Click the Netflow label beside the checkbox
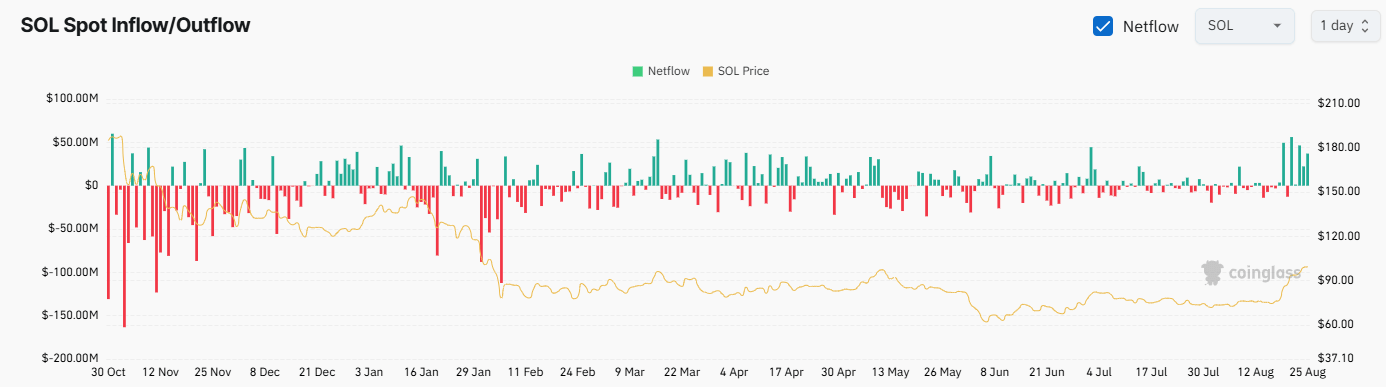1386x387 pixels. point(1151,27)
